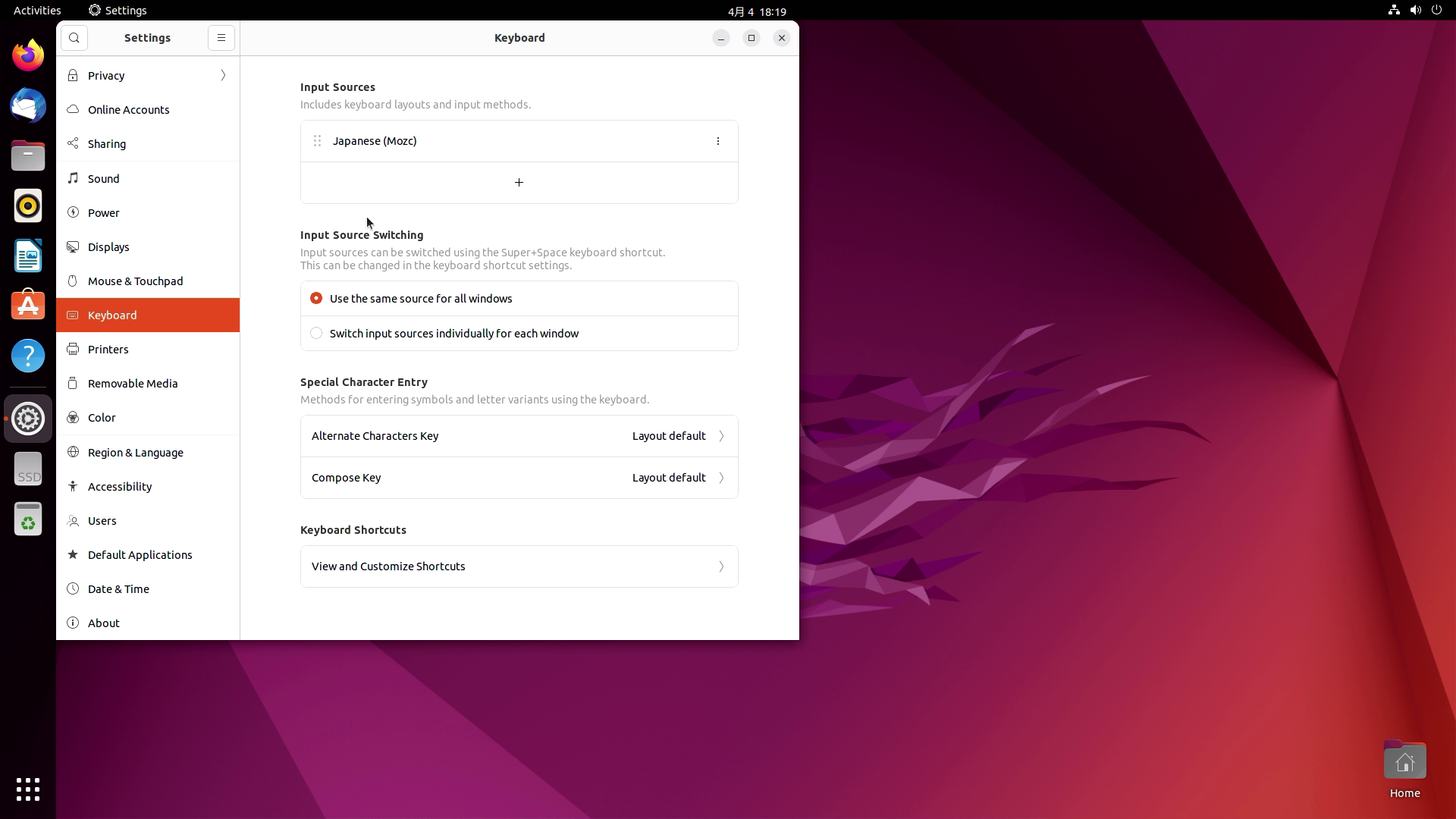Launch Thunderbird from the dock
Screen dimensions: 1456x819
coord(27,105)
